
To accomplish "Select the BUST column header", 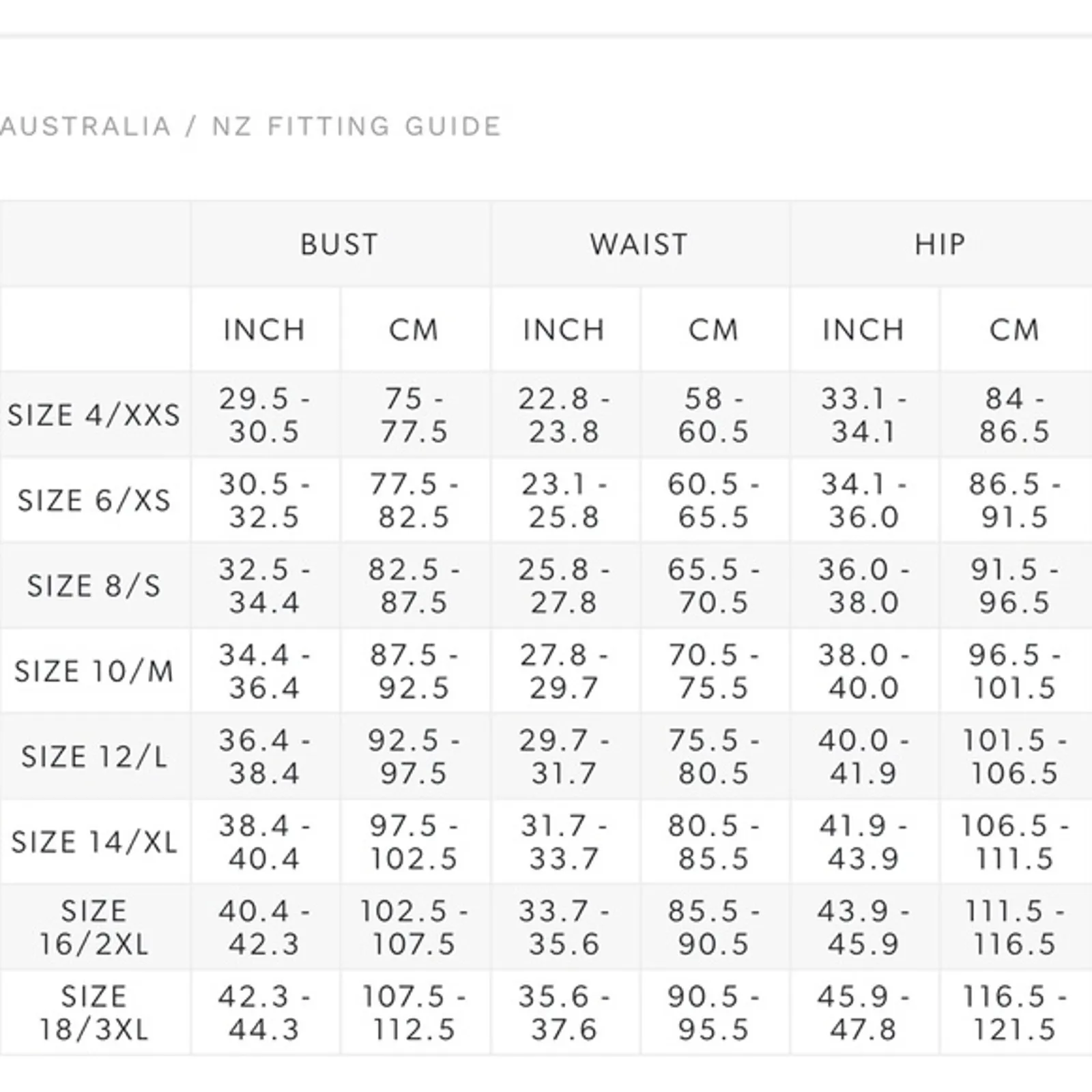I will (x=339, y=244).
